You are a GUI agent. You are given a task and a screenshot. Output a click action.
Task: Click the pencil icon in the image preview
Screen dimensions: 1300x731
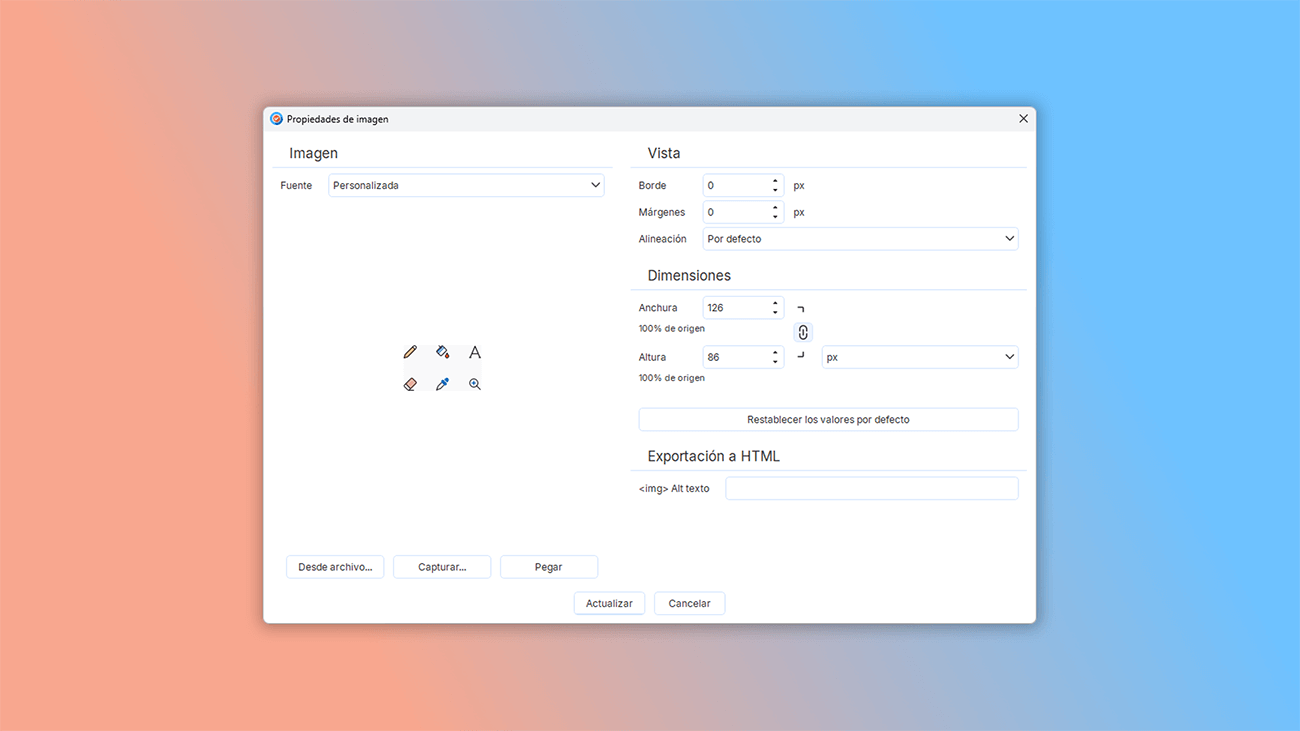410,352
